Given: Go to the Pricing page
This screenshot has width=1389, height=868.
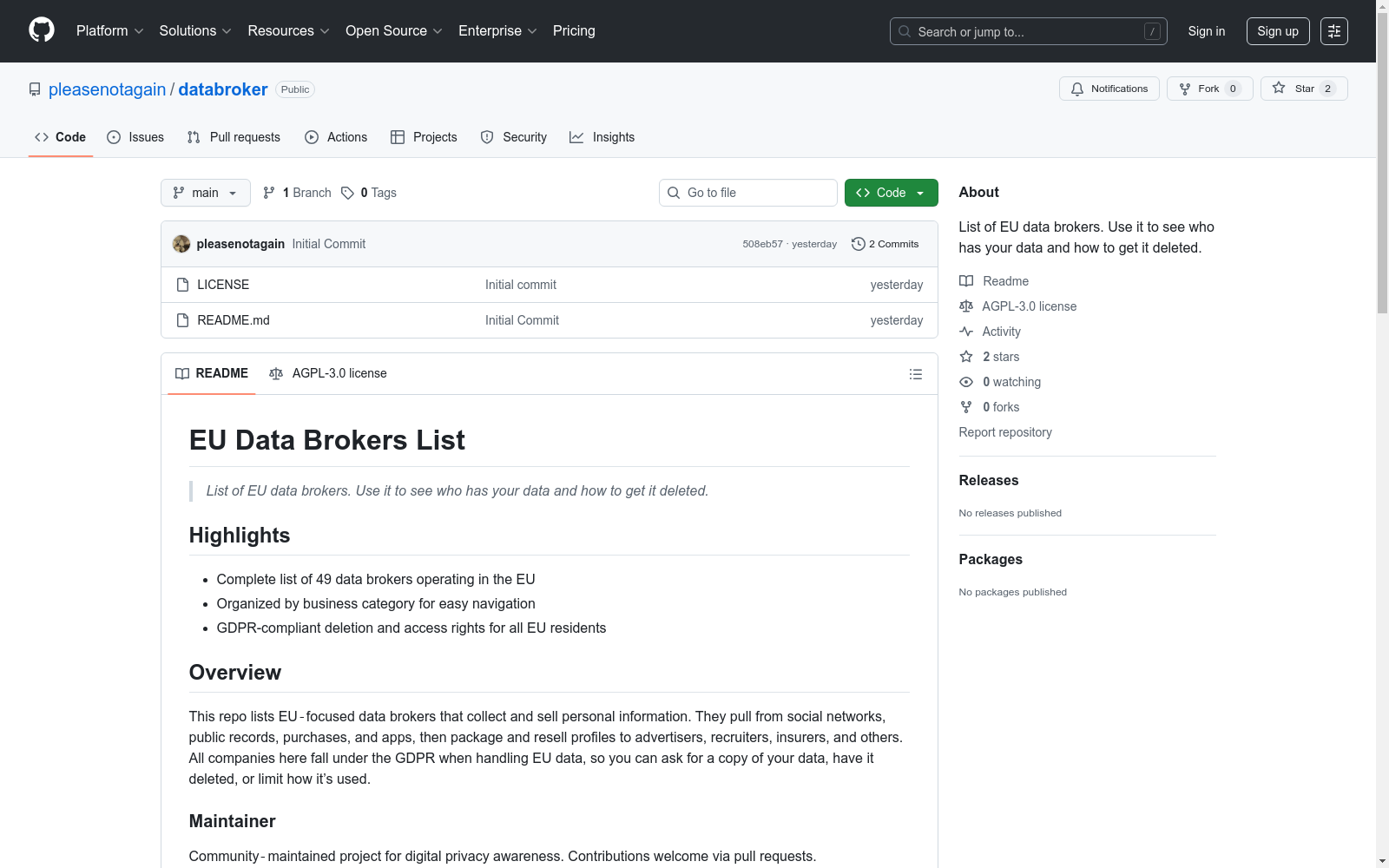Looking at the screenshot, I should (x=574, y=31).
